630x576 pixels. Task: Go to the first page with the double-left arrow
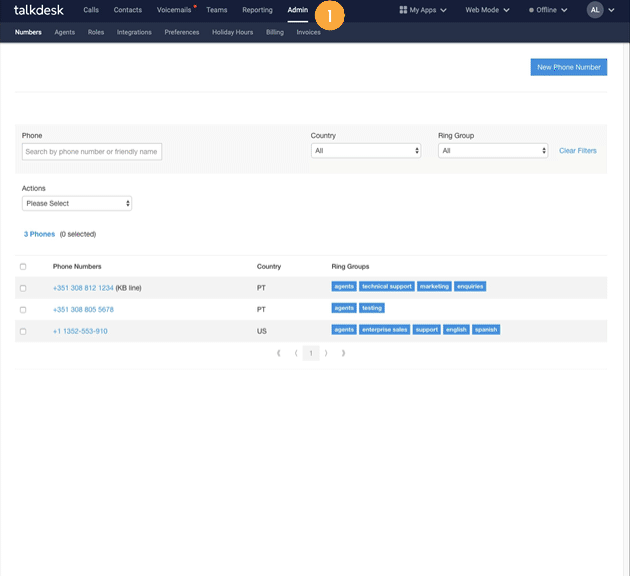click(x=278, y=353)
